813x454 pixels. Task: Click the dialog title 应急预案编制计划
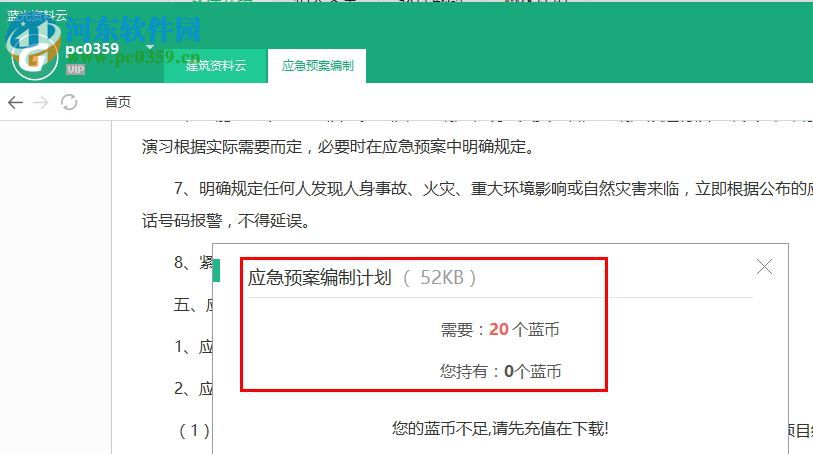pos(319,278)
